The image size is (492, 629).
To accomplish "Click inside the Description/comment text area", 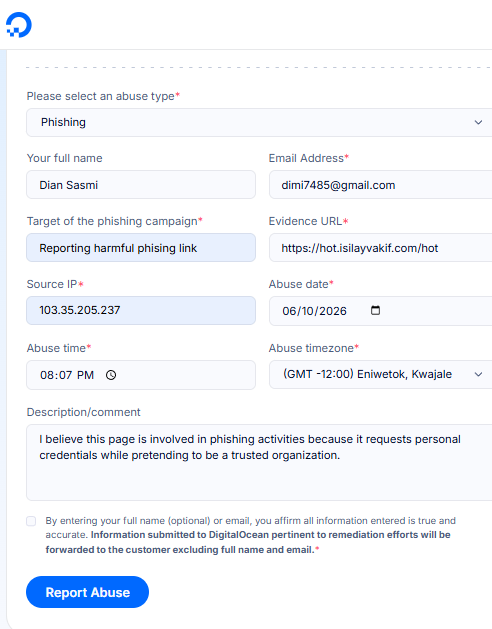I will coord(259,463).
